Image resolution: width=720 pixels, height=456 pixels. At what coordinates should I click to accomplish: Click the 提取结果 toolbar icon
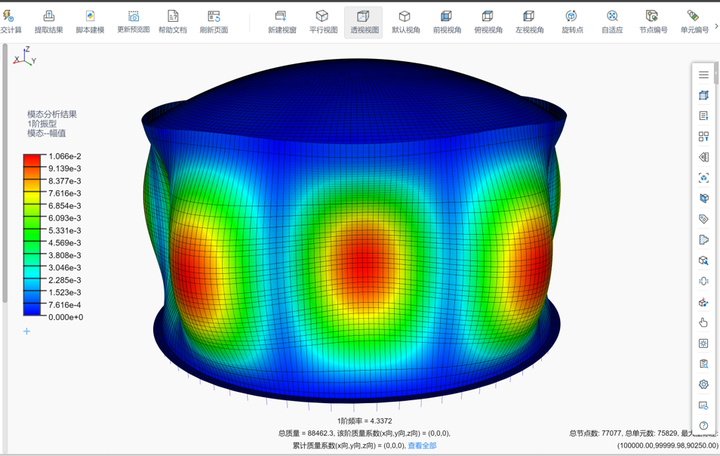pyautogui.click(x=49, y=20)
